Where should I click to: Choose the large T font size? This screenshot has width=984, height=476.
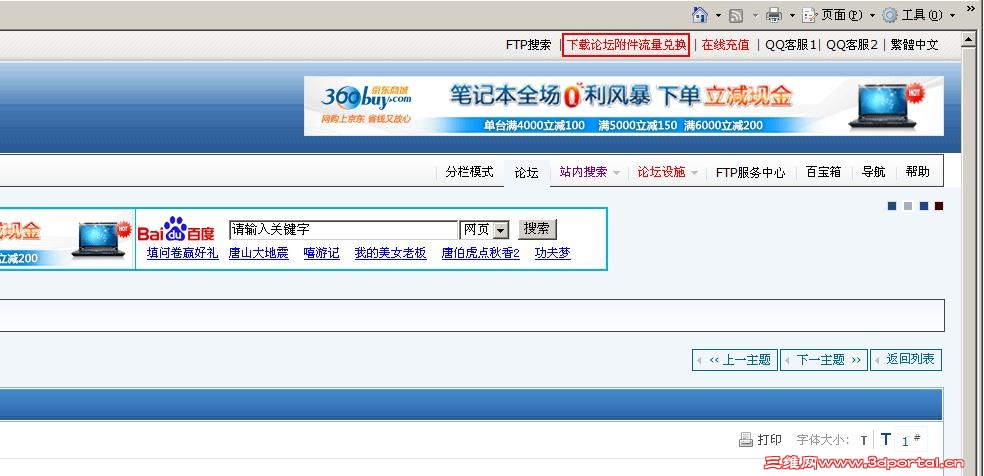(885, 439)
